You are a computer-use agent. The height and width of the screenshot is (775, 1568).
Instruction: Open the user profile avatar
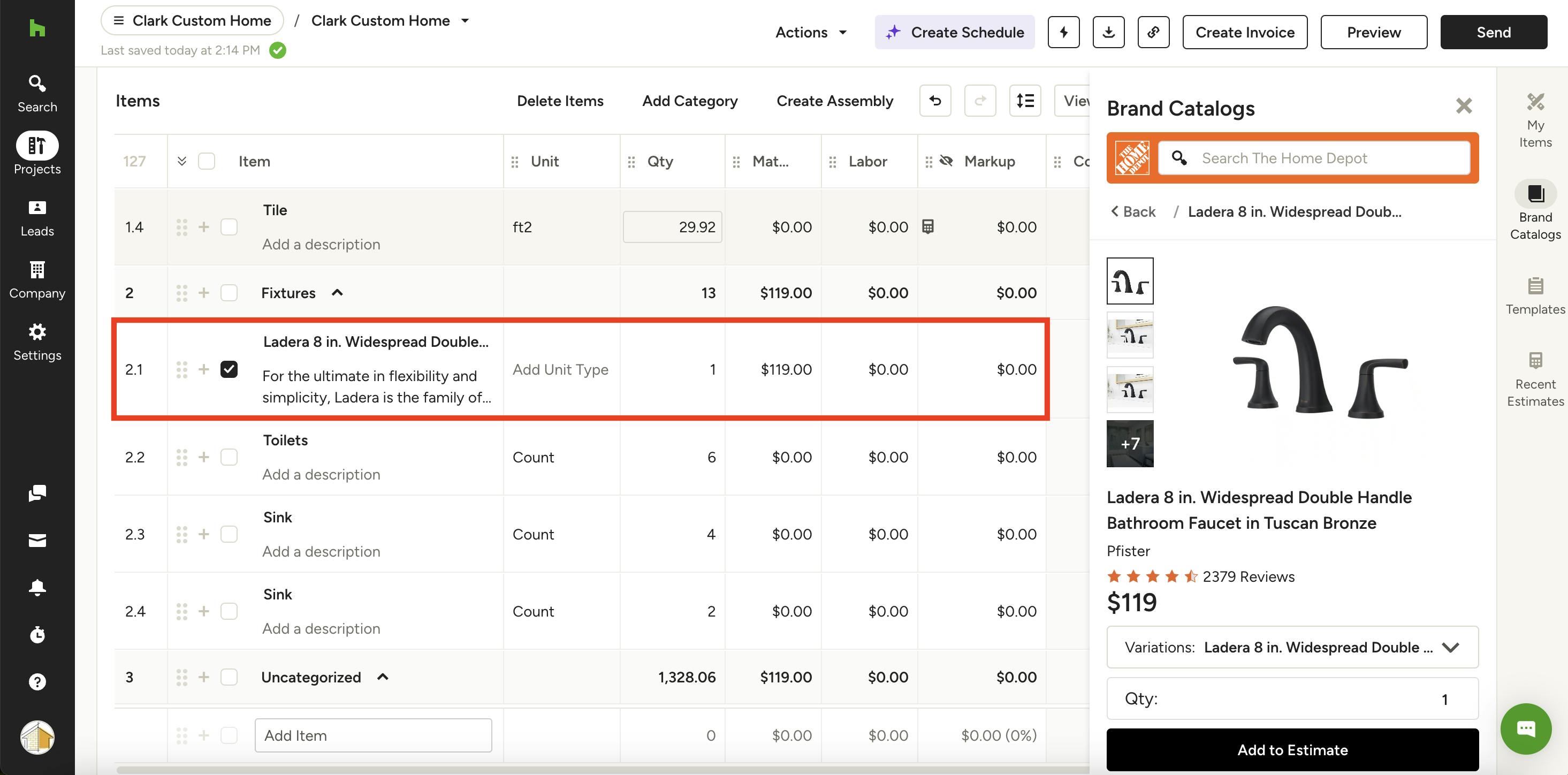coord(37,737)
